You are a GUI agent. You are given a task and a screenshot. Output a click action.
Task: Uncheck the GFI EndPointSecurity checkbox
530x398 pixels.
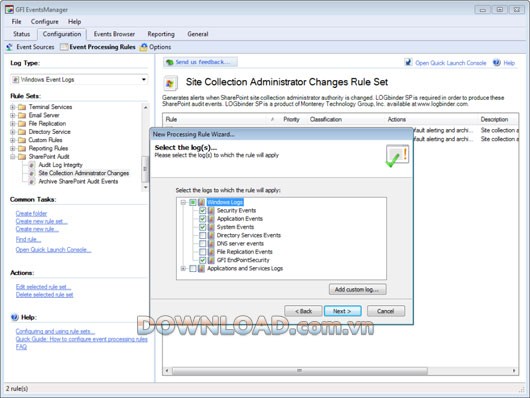click(202, 260)
